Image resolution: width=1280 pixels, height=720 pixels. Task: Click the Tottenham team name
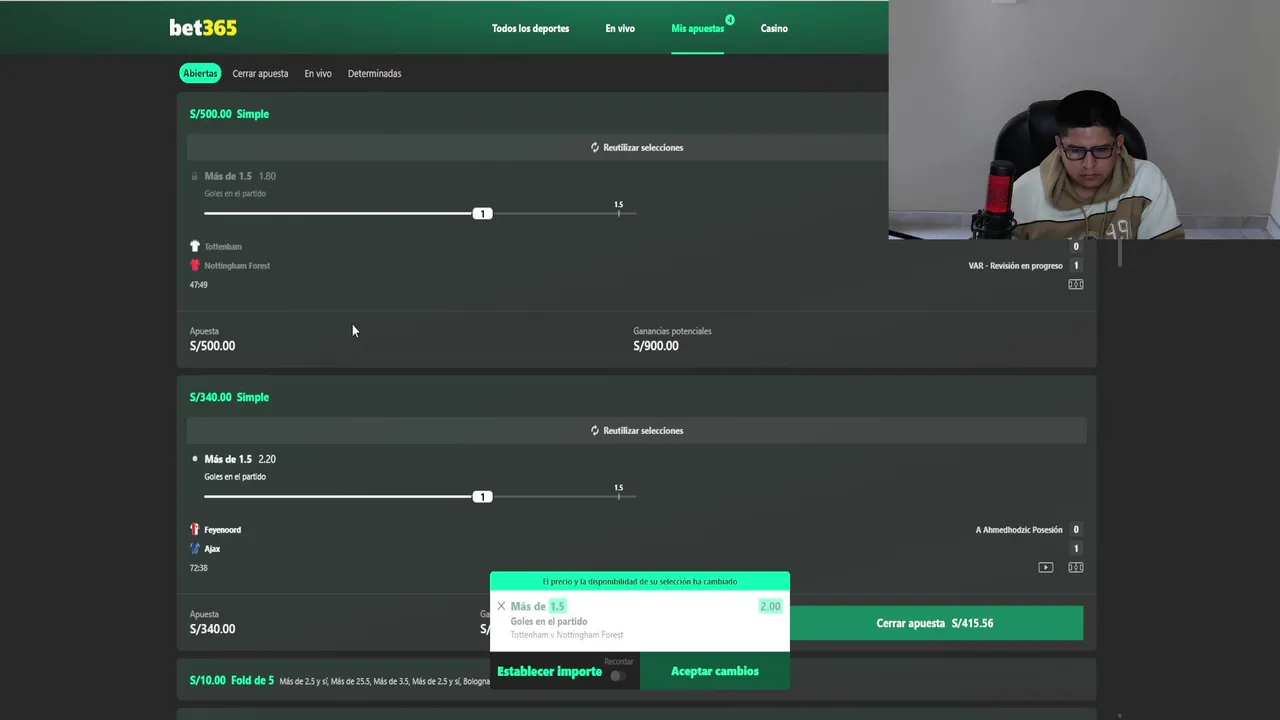point(223,246)
